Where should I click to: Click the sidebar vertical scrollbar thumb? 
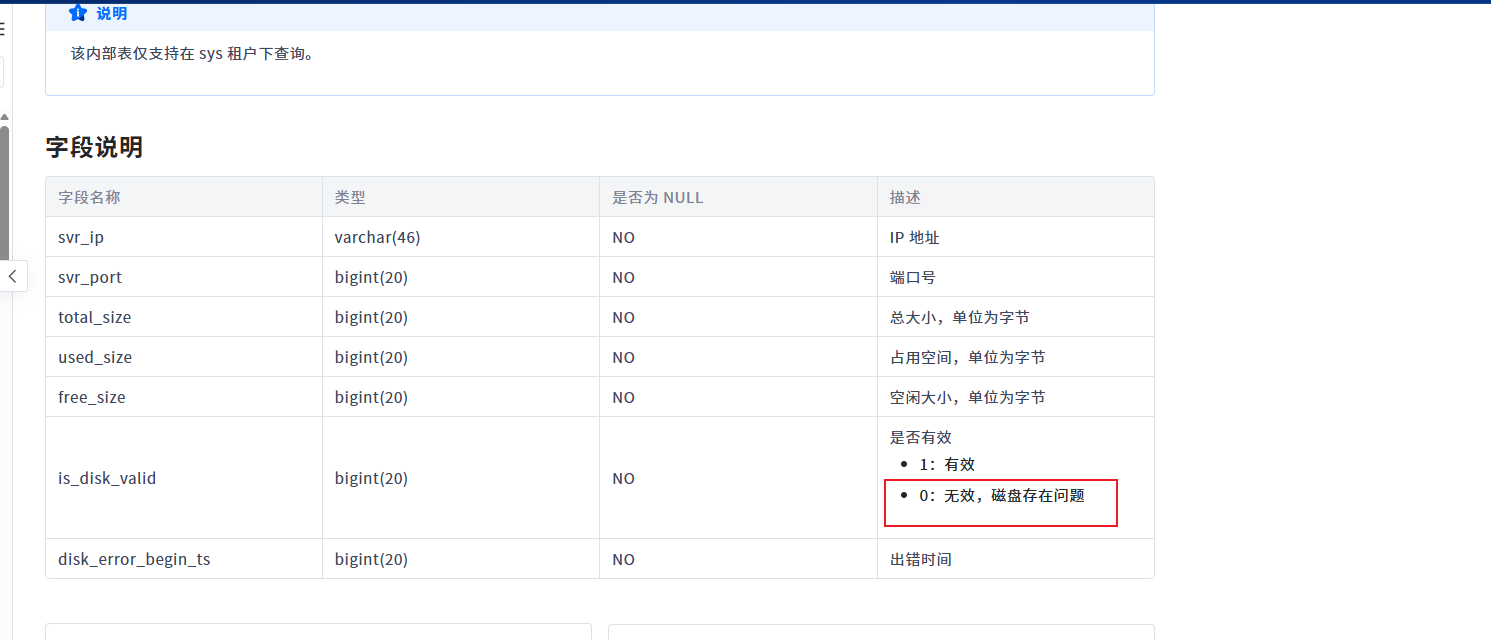(4, 190)
